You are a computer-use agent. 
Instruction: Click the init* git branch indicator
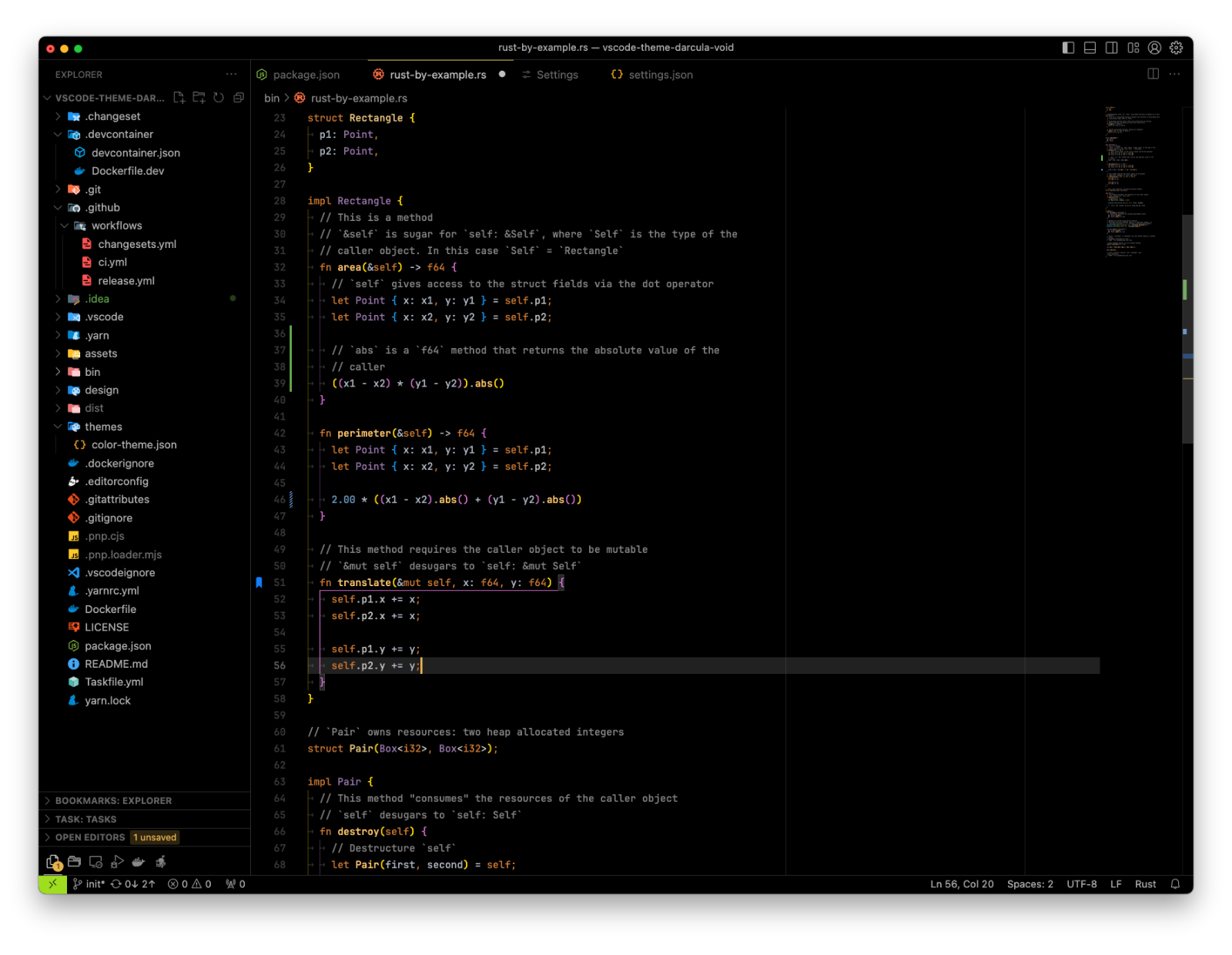point(89,884)
